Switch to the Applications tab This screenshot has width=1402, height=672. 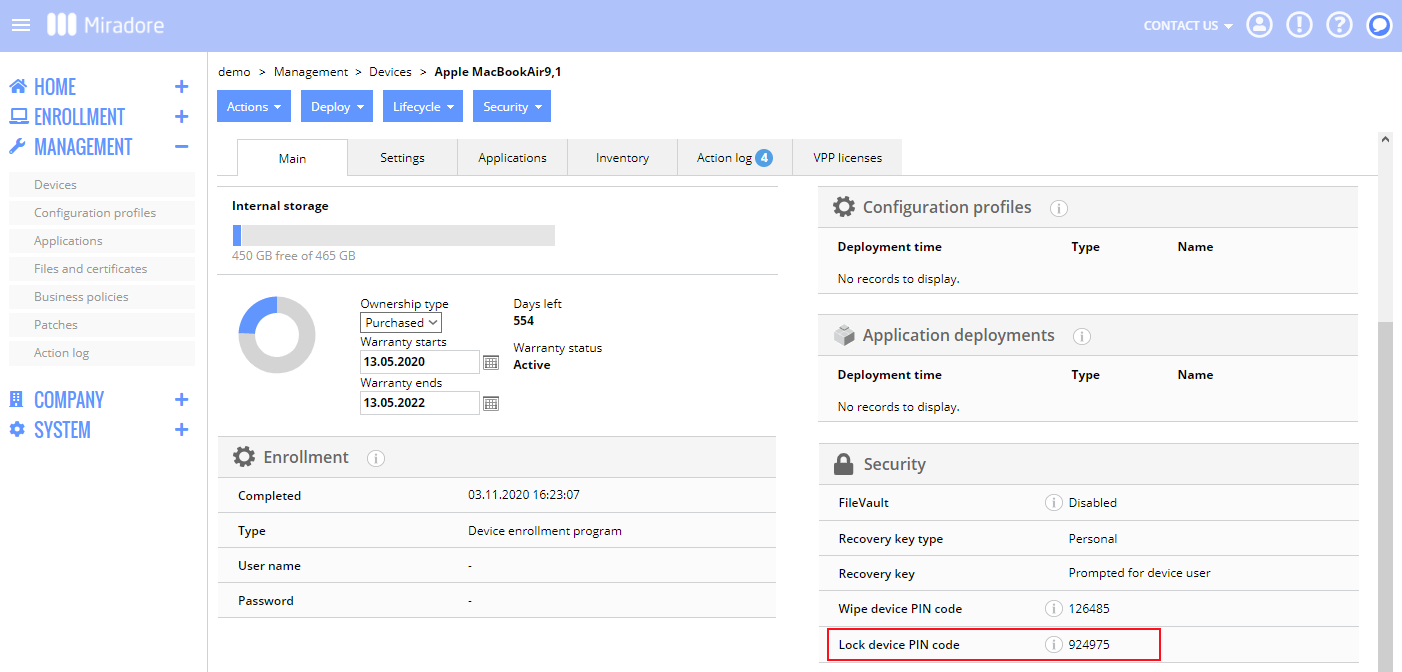(512, 158)
